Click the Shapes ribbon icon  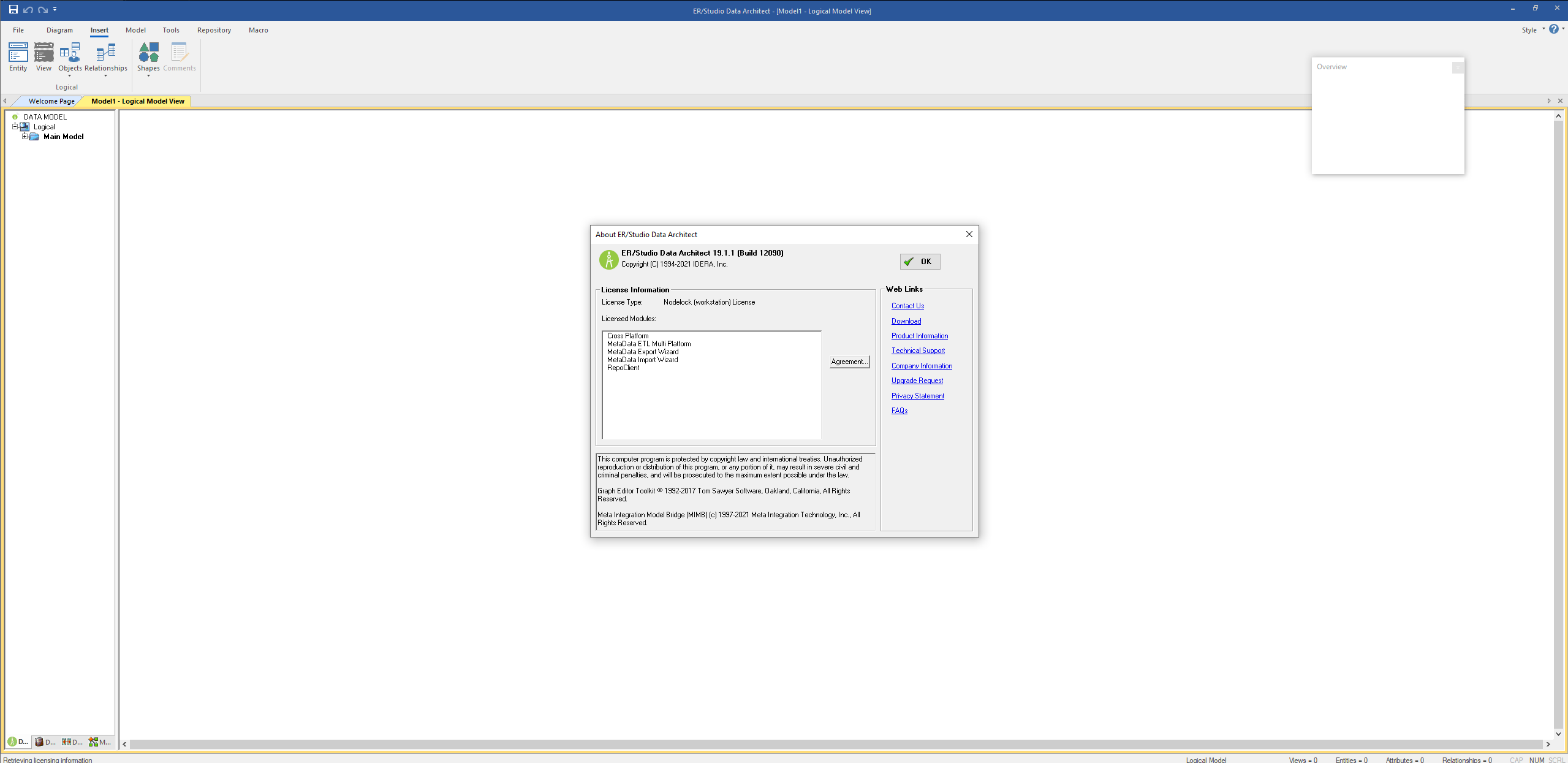click(148, 52)
